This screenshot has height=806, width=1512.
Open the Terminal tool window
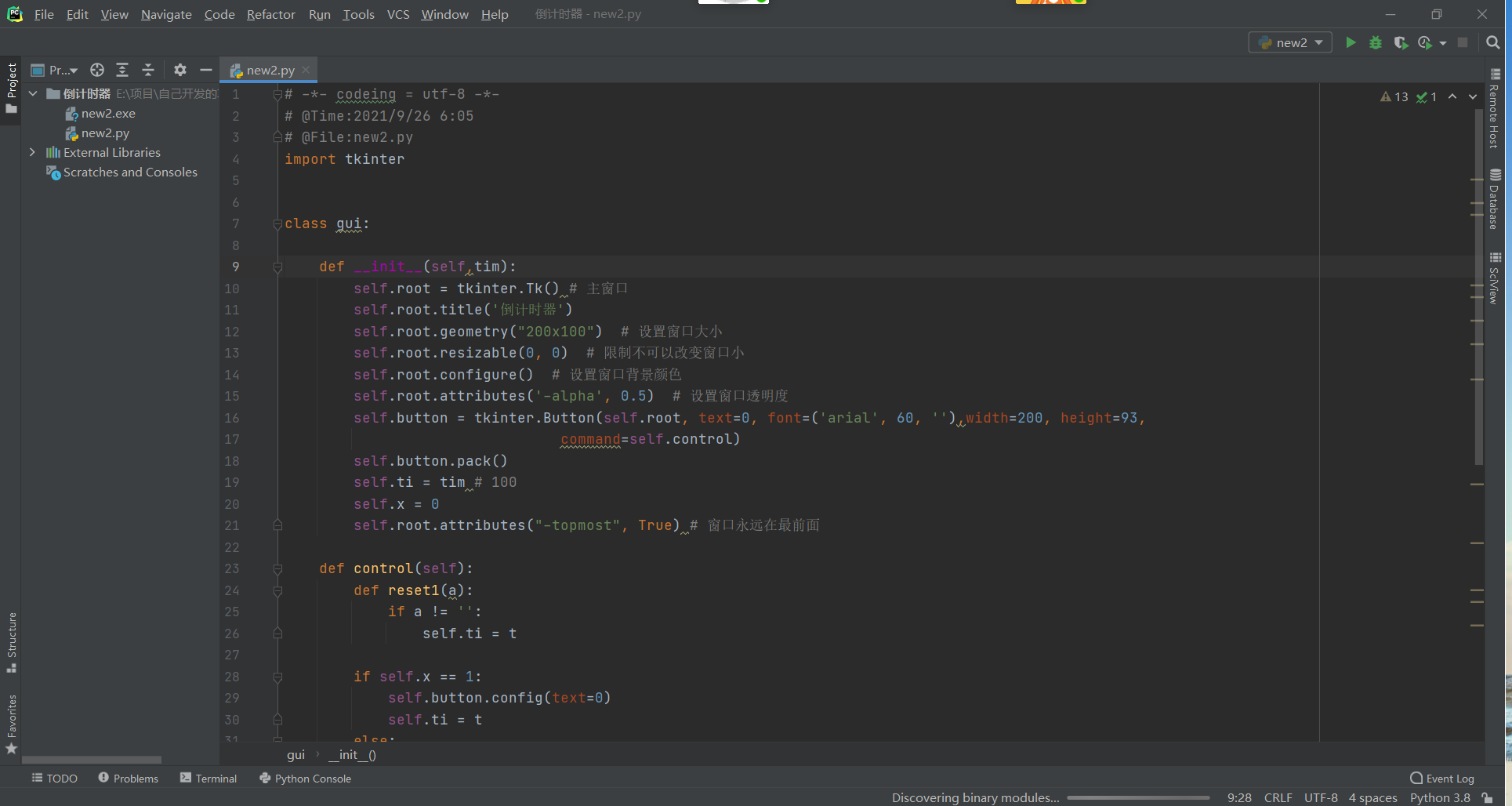pyautogui.click(x=208, y=778)
